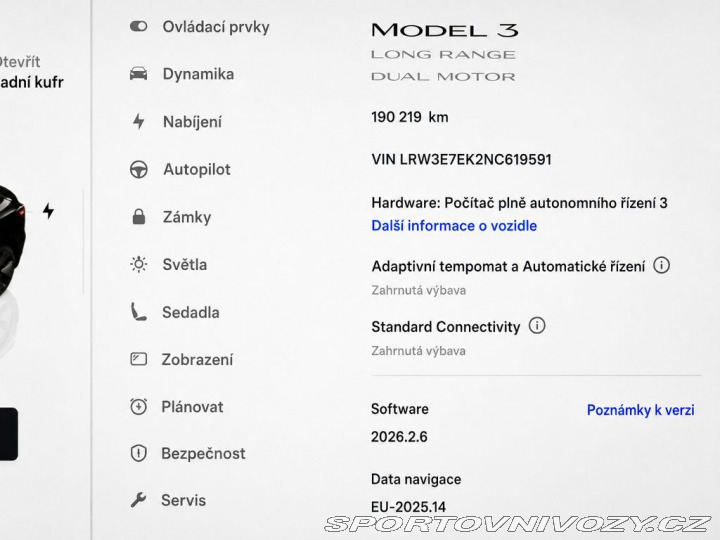Tap the Standard Connectivity label
720x540 pixels.
point(445,326)
